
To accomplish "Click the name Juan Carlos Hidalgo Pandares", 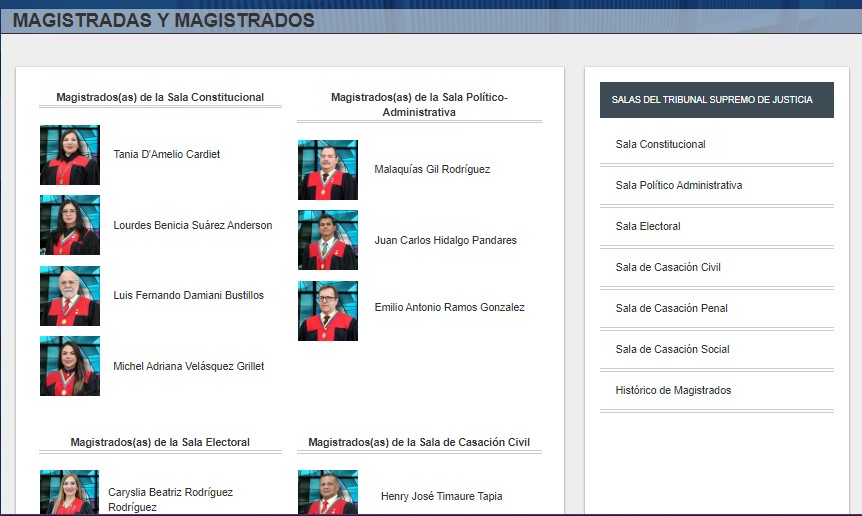I will (x=445, y=240).
